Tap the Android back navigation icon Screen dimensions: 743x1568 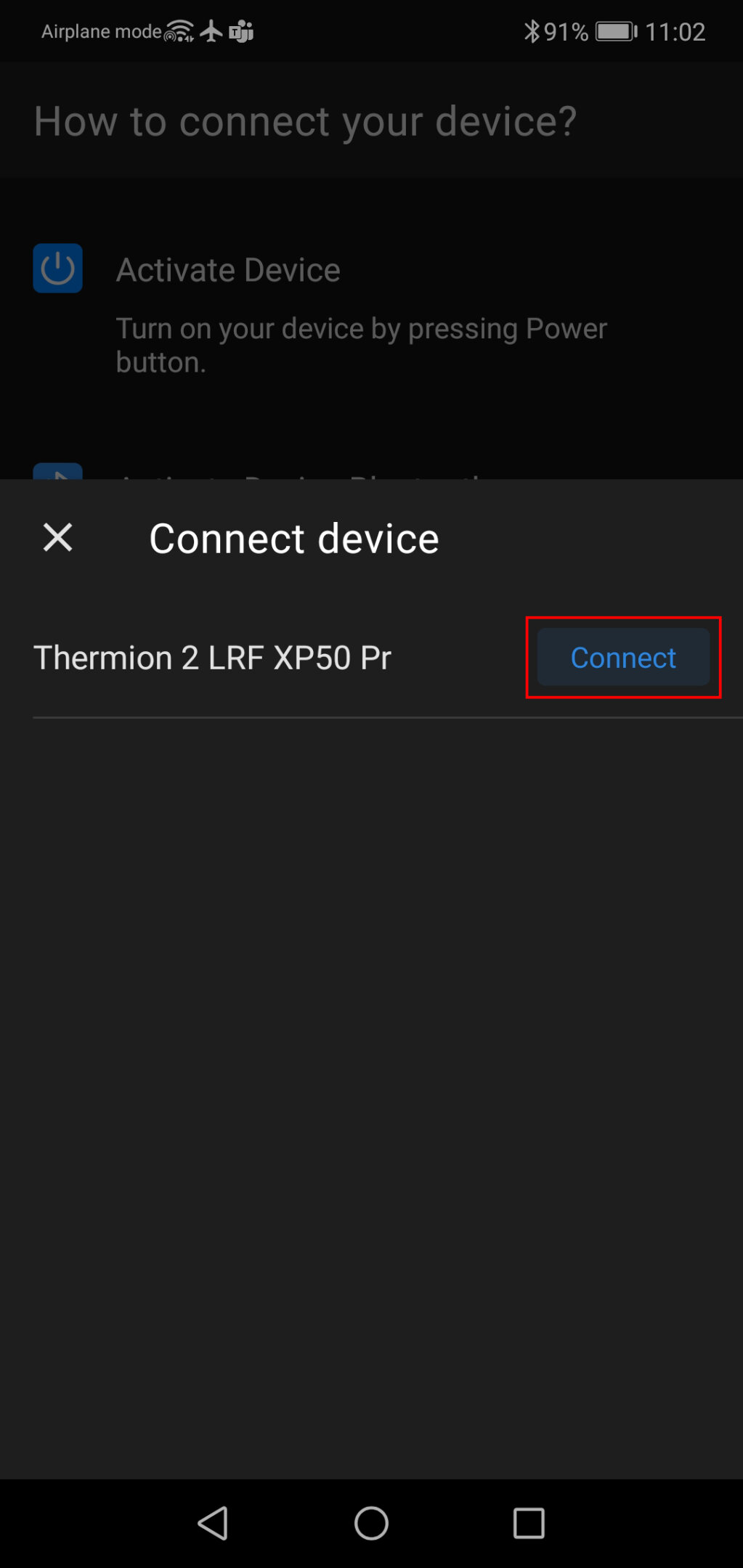[213, 1522]
